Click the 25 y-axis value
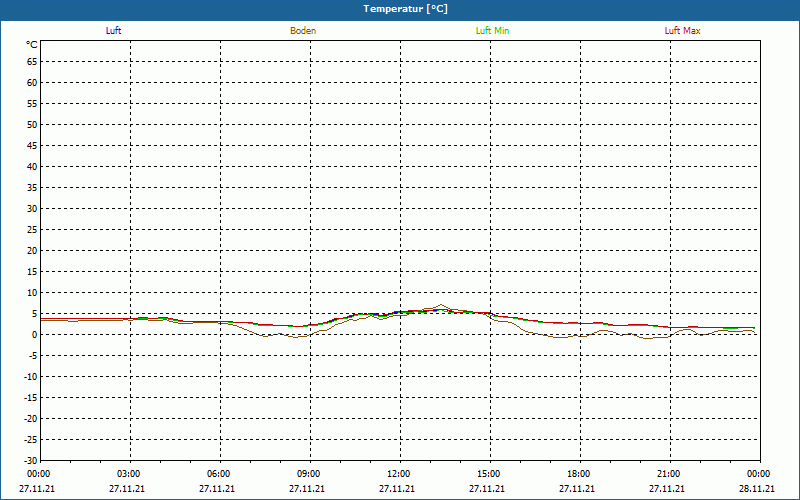The height and width of the screenshot is (500, 800). tap(32, 230)
